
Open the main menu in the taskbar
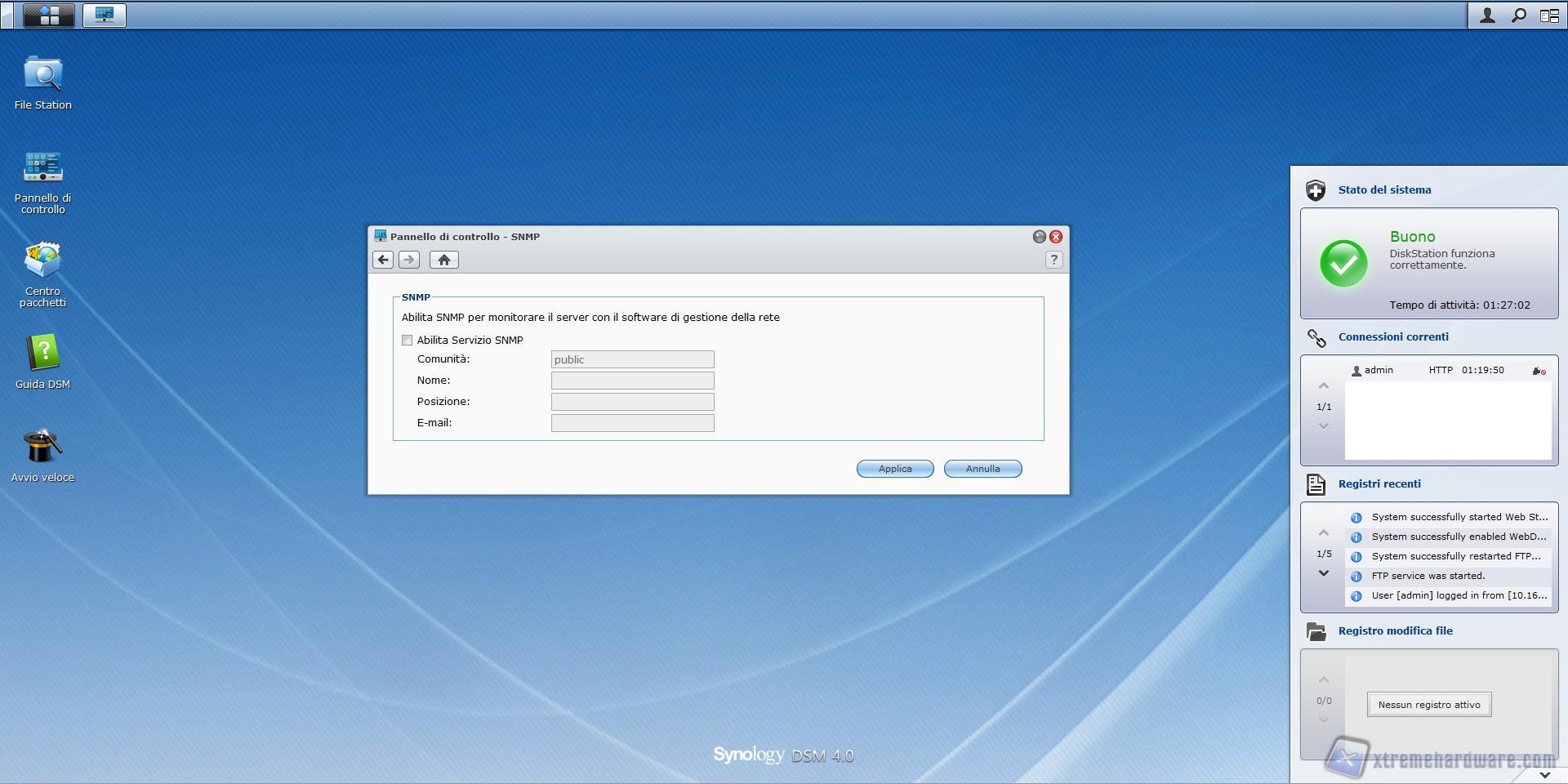click(49, 15)
